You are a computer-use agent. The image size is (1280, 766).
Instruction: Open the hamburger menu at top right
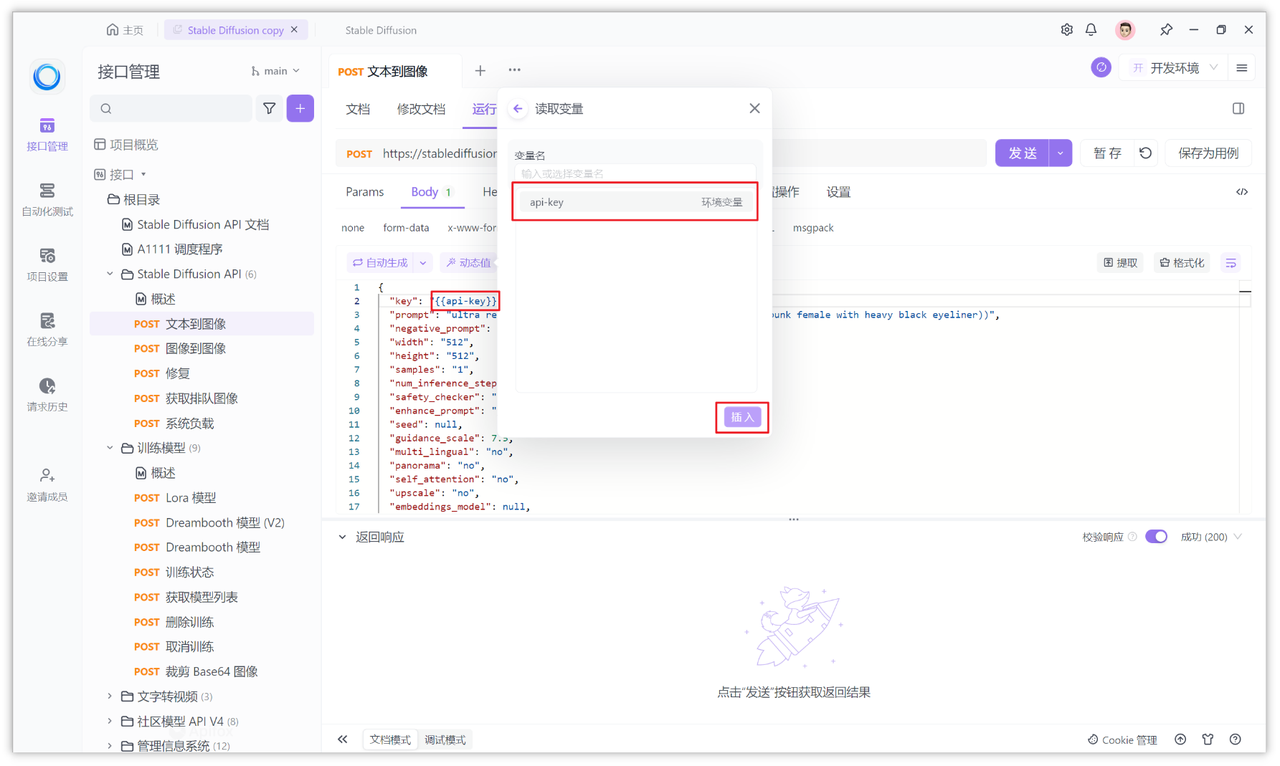(1241, 68)
